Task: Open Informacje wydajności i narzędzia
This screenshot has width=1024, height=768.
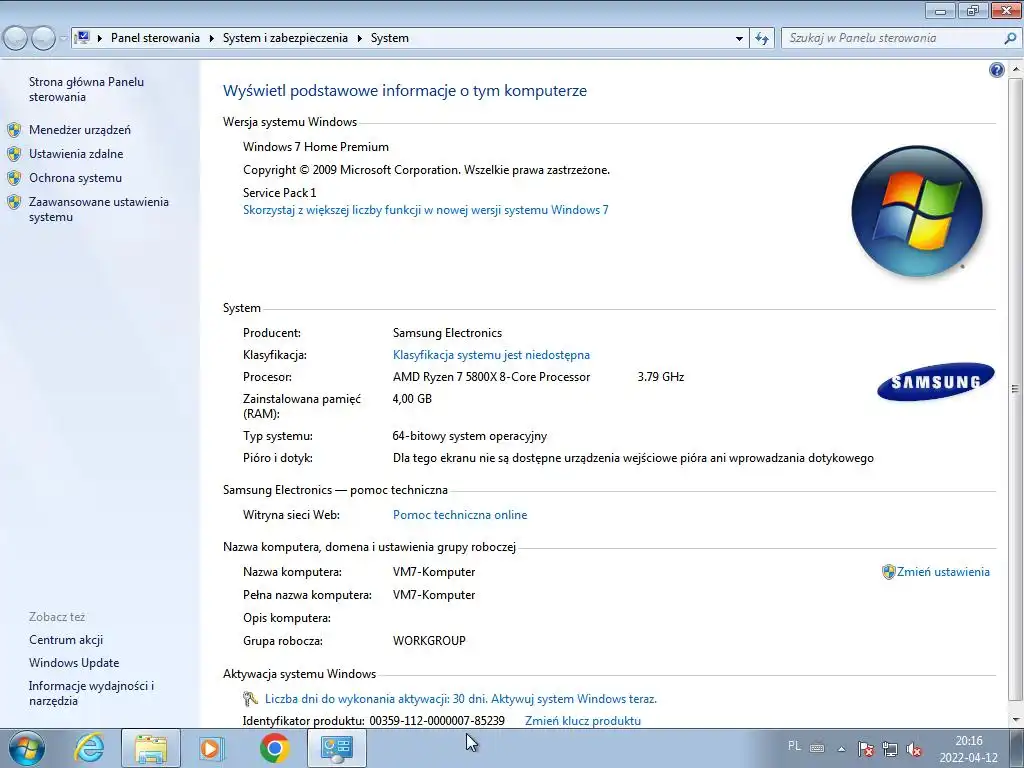Action: (91, 694)
